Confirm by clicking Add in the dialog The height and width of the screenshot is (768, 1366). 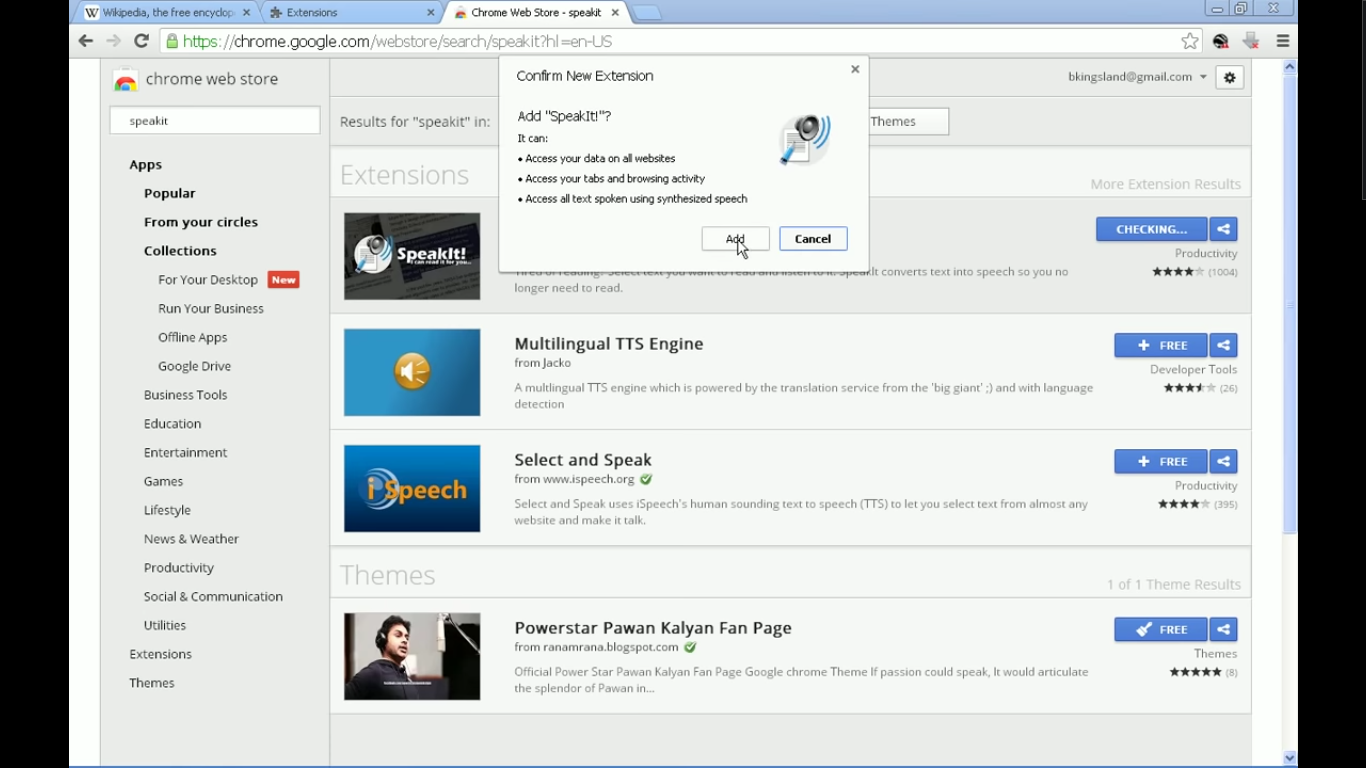tap(735, 239)
